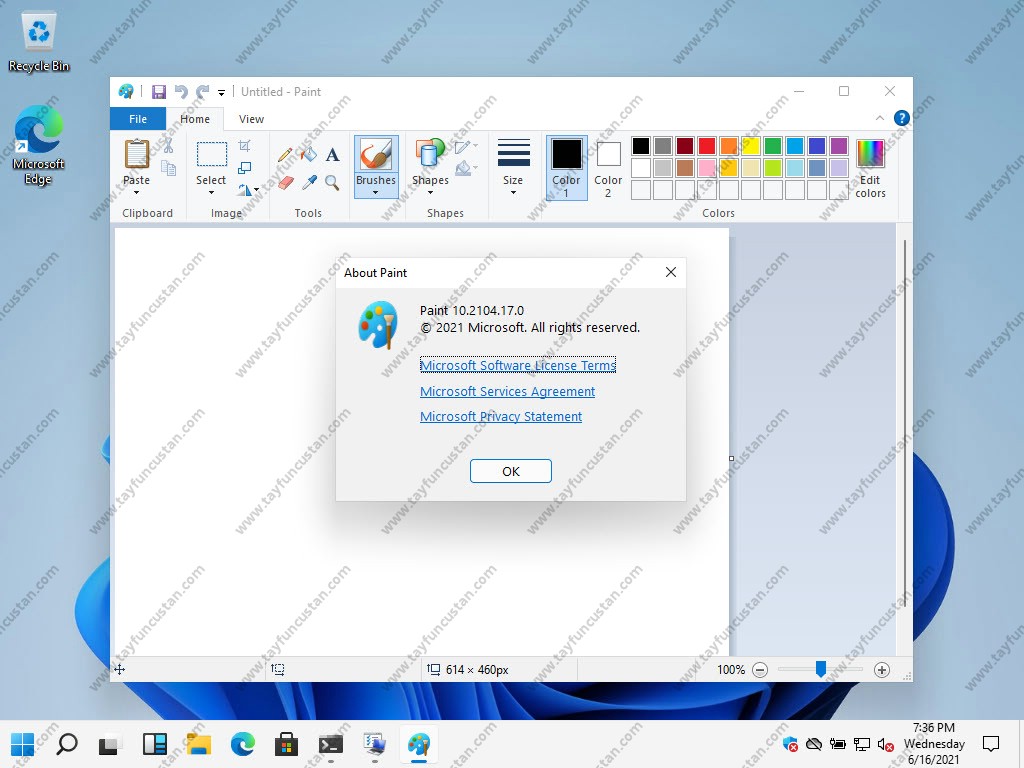Select the Magnifier tool
1024x768 pixels.
[x=332, y=183]
